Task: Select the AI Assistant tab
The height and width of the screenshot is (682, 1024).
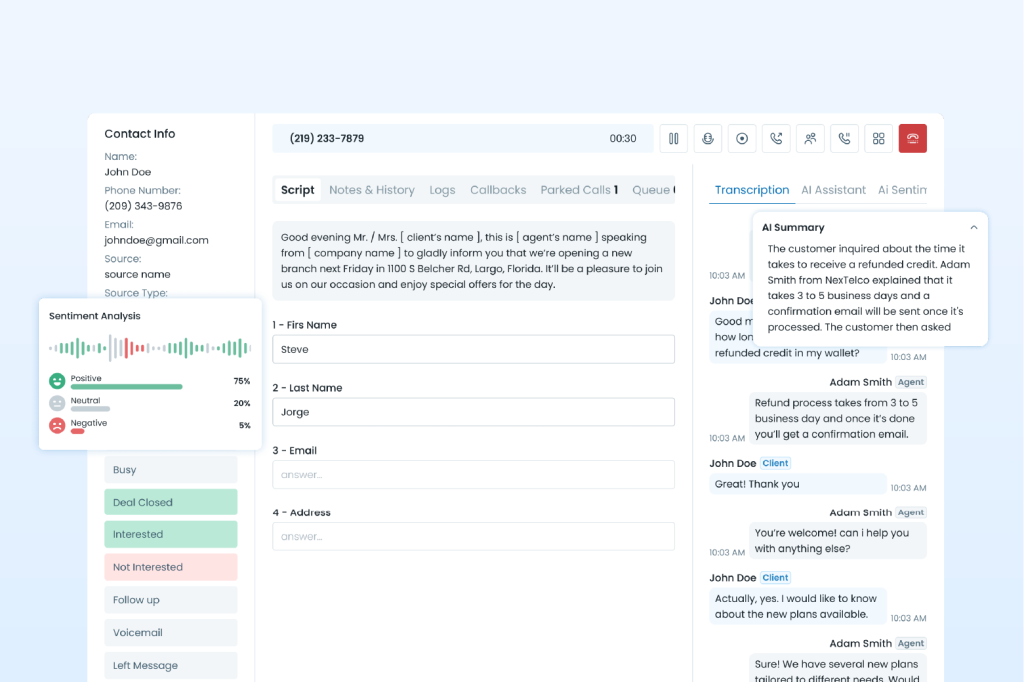Action: (833, 190)
